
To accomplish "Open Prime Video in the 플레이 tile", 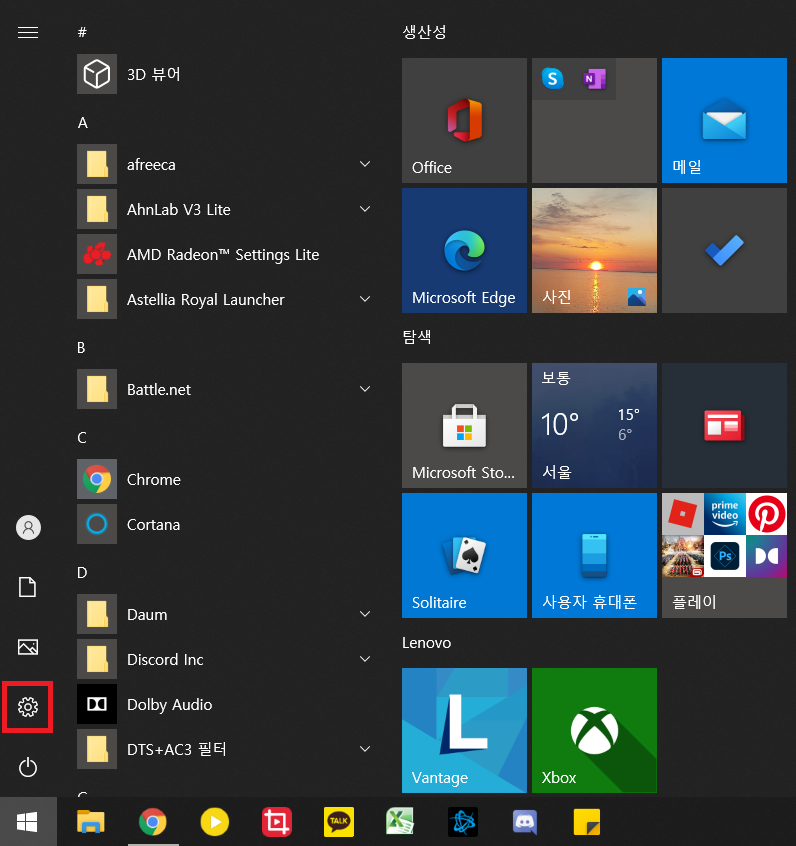I will (725, 514).
